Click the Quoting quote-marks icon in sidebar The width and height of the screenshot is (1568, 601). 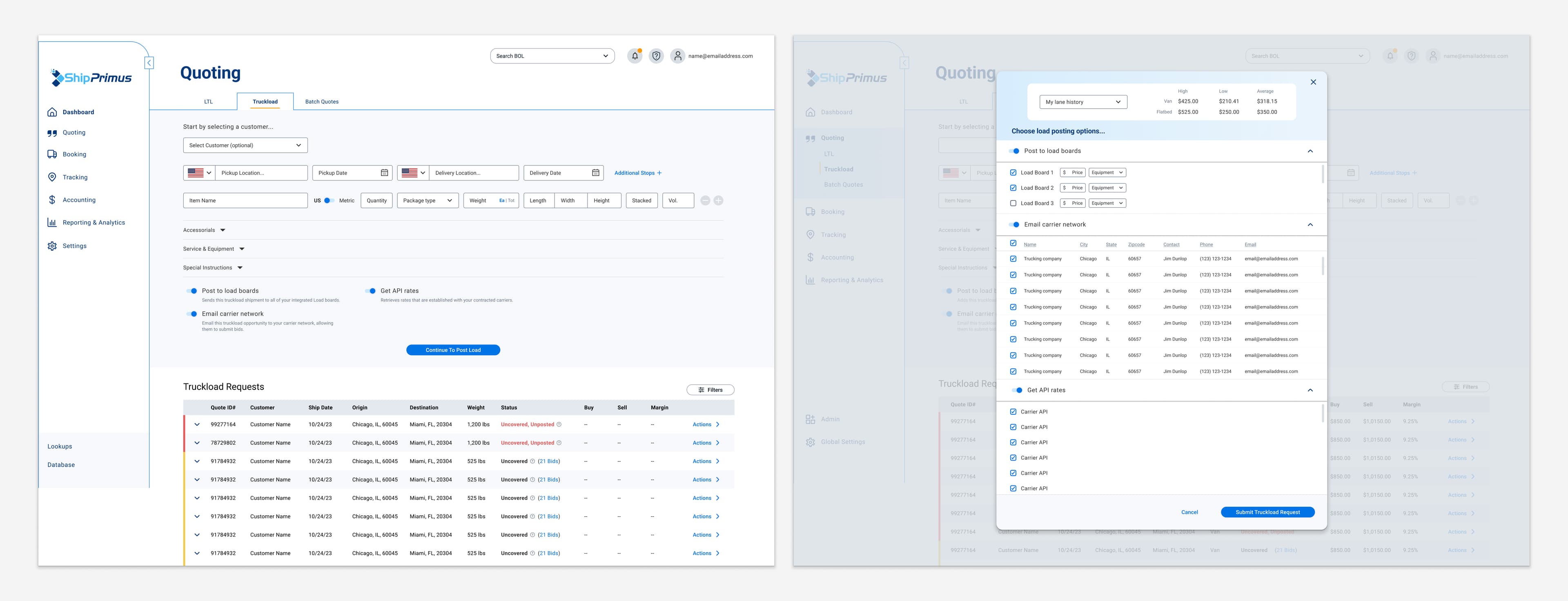(52, 133)
